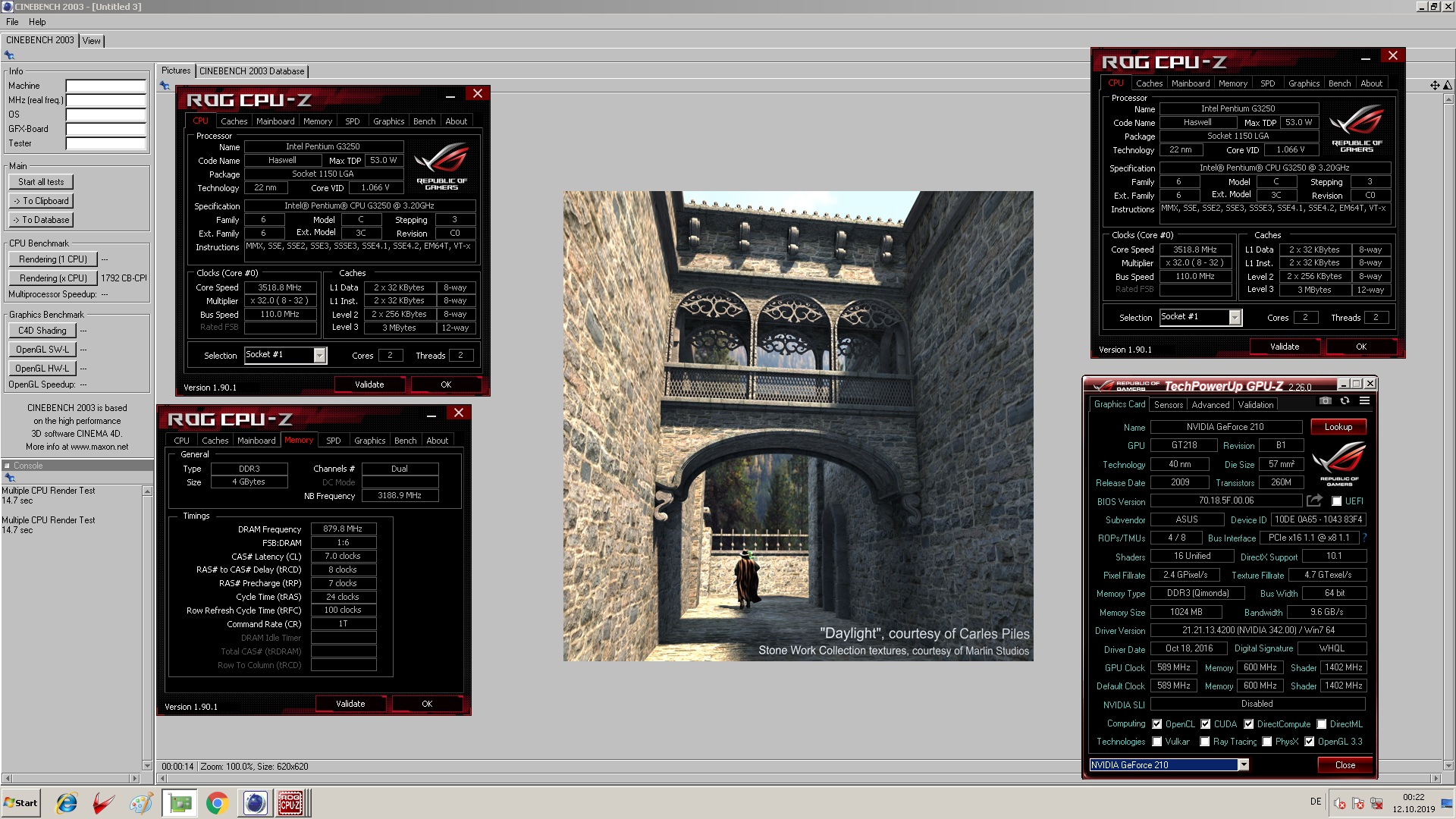Toggle the OpenGL 3.3 checkbox
The image size is (1456, 819).
pyautogui.click(x=1309, y=742)
